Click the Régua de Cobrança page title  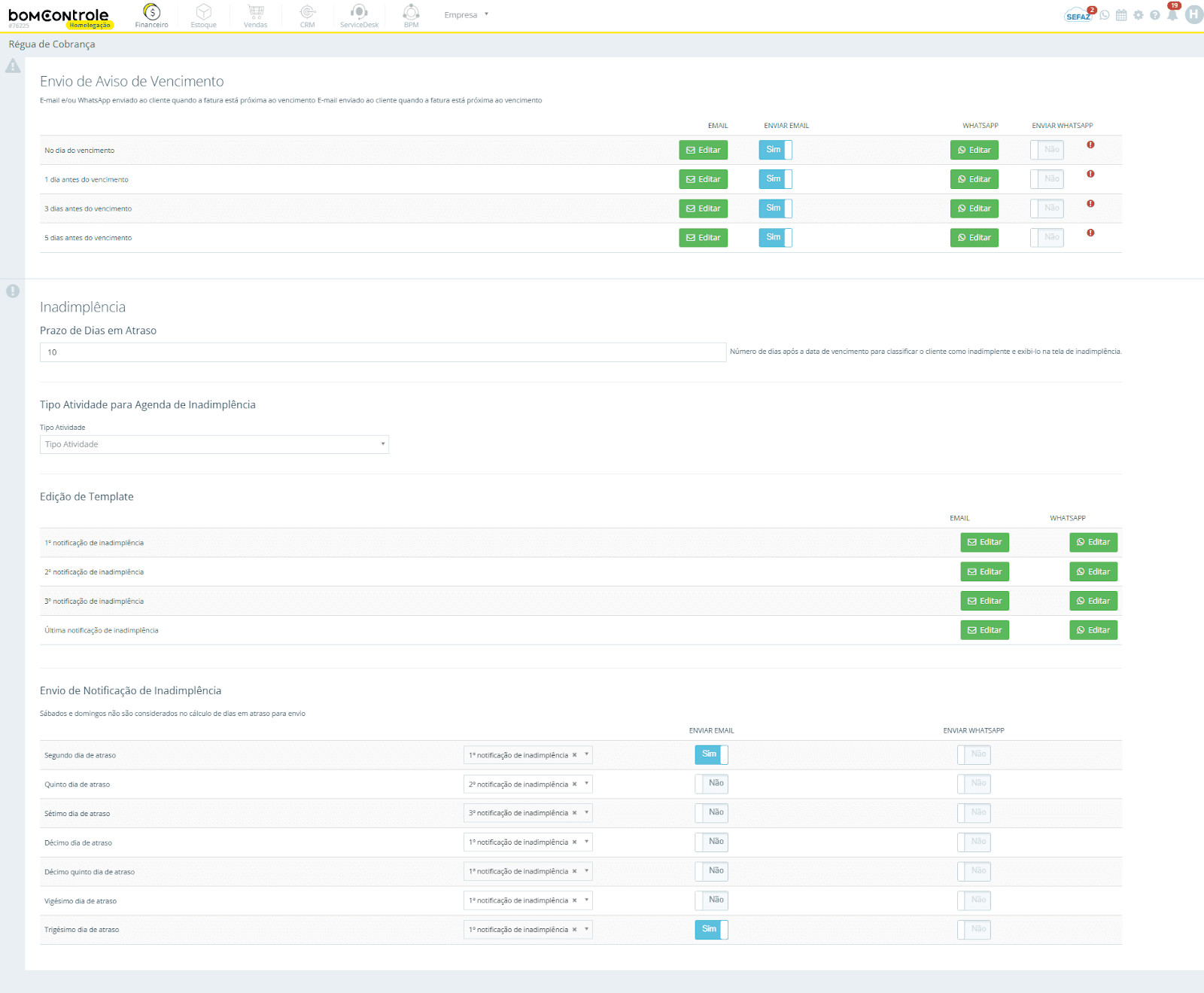[x=52, y=44]
